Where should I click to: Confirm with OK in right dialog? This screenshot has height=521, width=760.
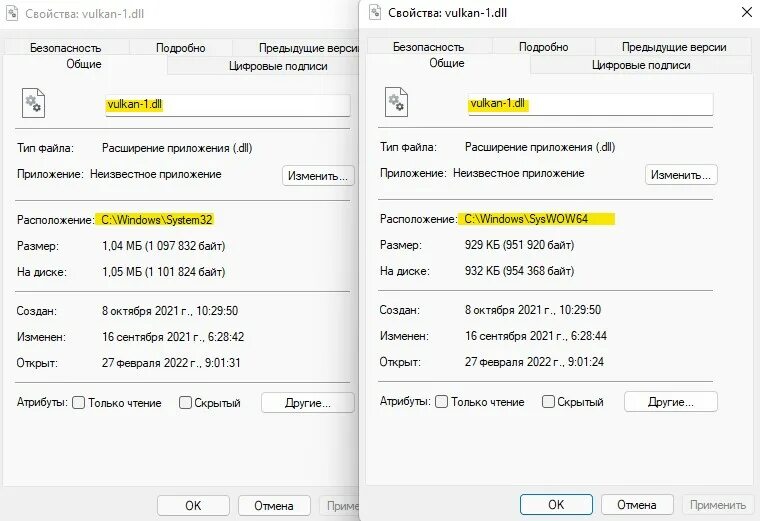point(556,505)
